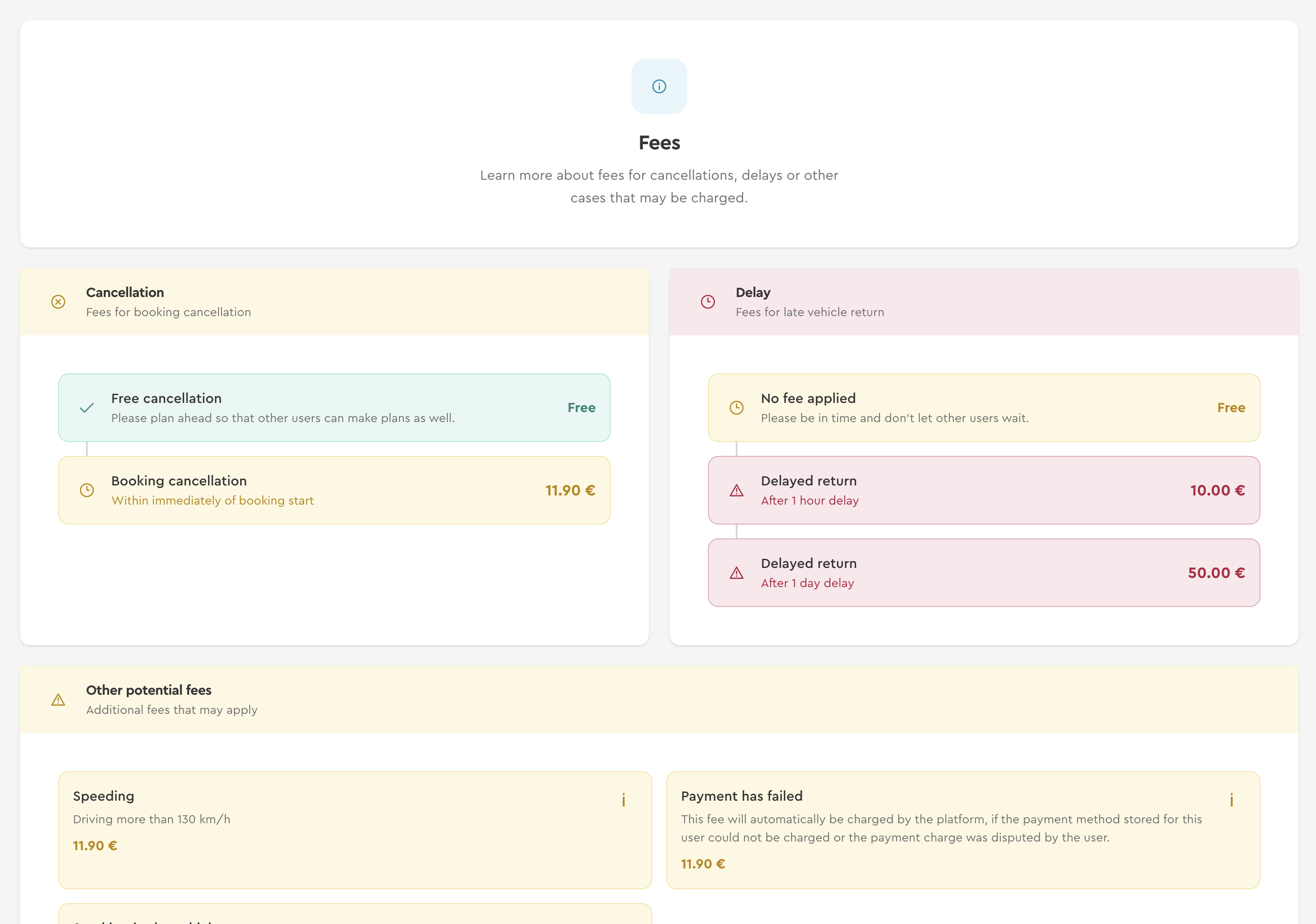The height and width of the screenshot is (924, 1316).
Task: Click the Speeding fee card title
Action: 104,795
